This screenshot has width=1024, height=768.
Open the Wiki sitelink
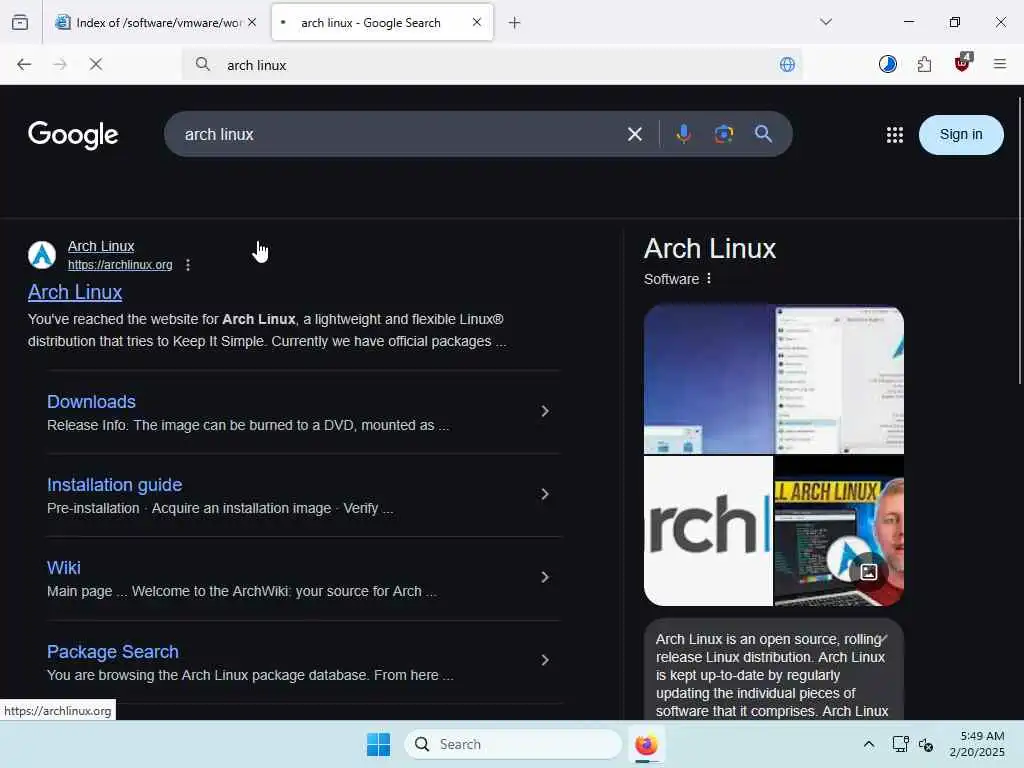[64, 568]
